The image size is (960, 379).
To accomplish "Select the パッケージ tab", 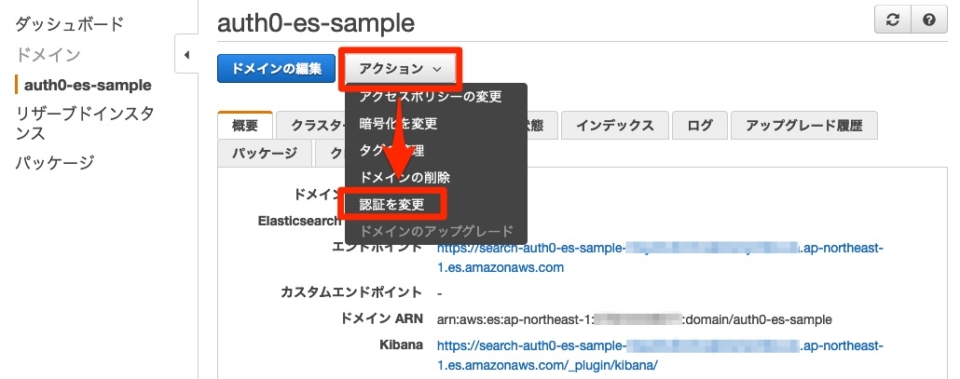I will tap(264, 153).
